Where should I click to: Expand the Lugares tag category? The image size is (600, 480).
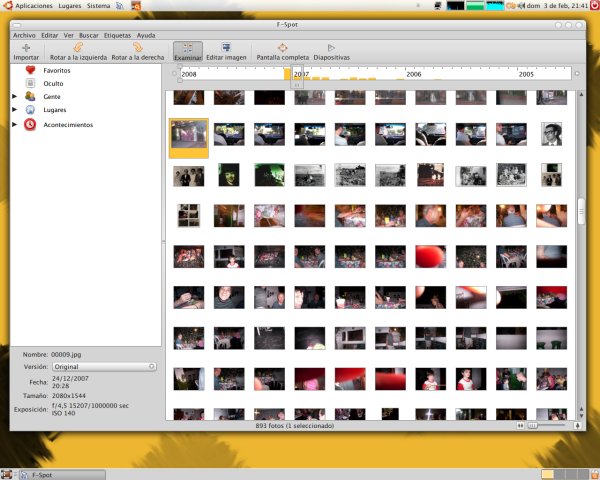15,110
